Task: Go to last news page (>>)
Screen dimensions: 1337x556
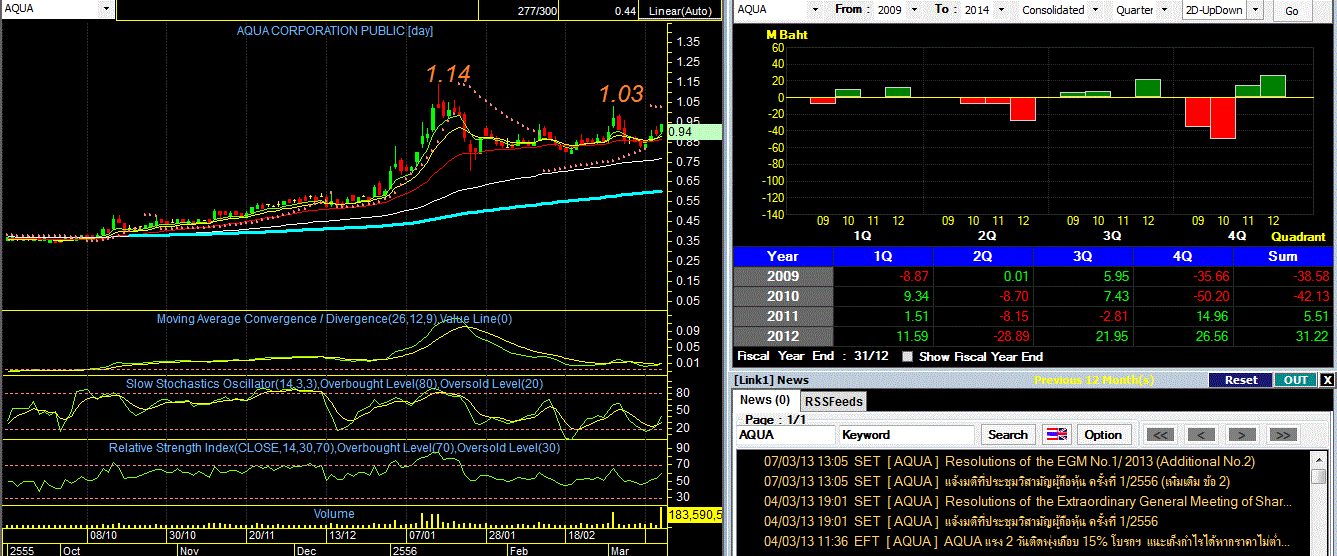Action: 1283,435
